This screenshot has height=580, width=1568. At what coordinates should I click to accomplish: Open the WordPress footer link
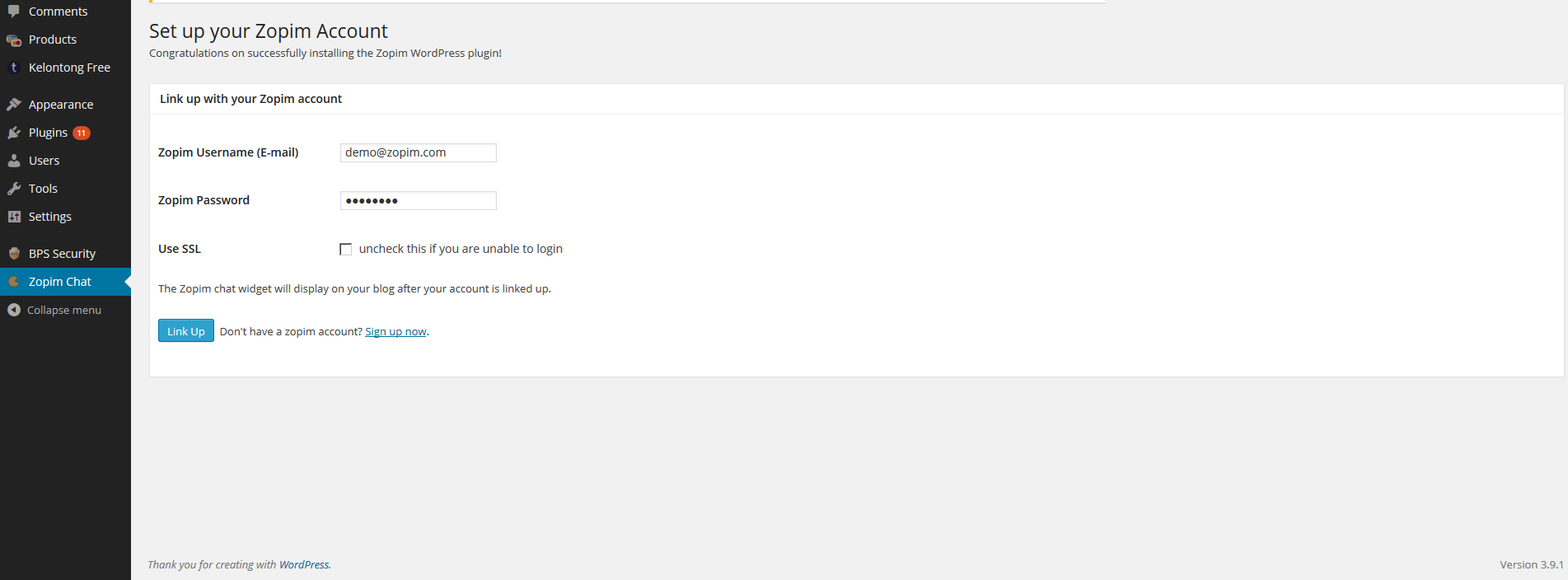tap(304, 564)
